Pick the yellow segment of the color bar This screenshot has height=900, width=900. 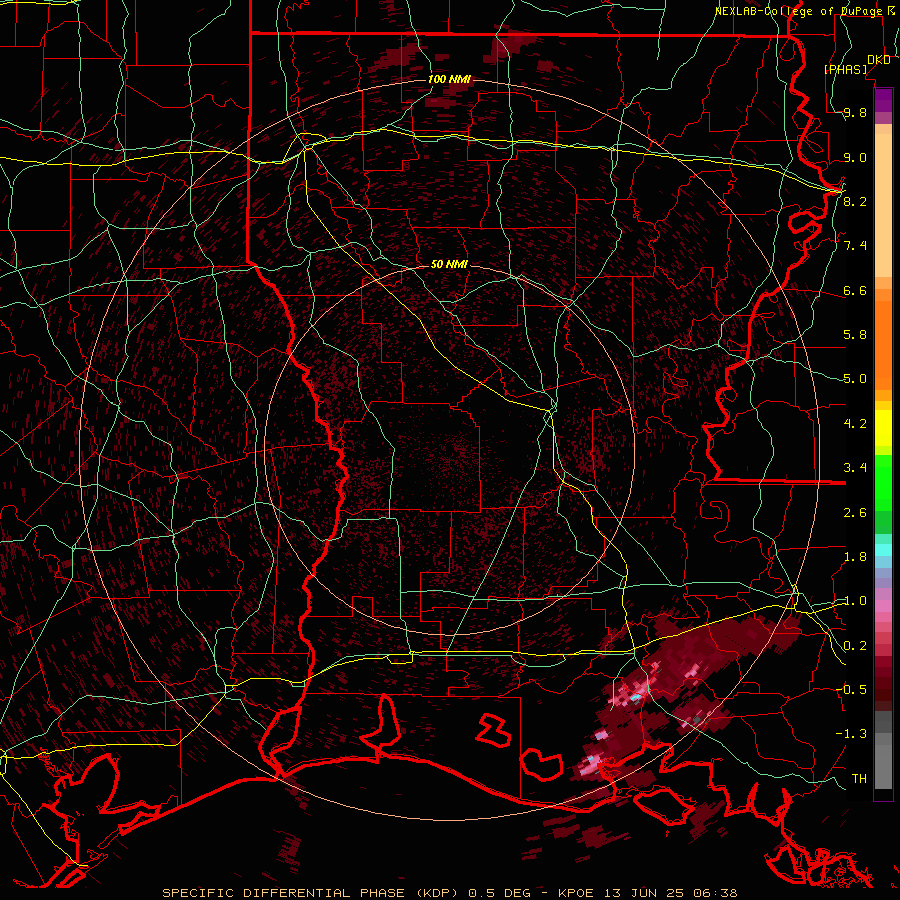[883, 428]
